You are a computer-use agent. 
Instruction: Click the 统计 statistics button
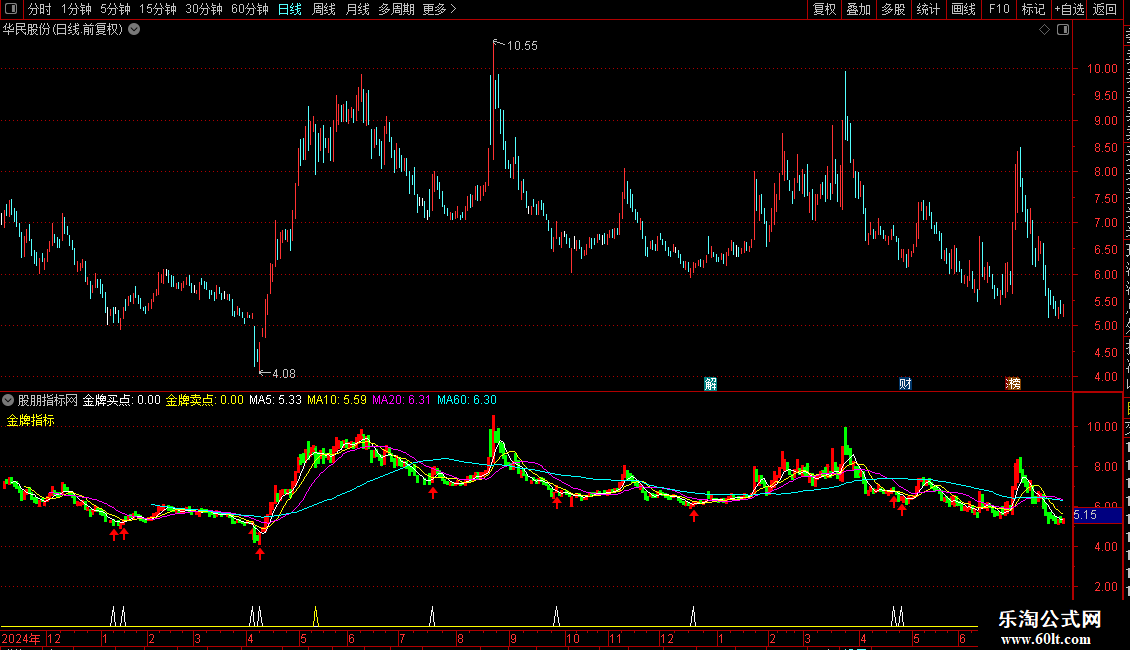[x=928, y=9]
